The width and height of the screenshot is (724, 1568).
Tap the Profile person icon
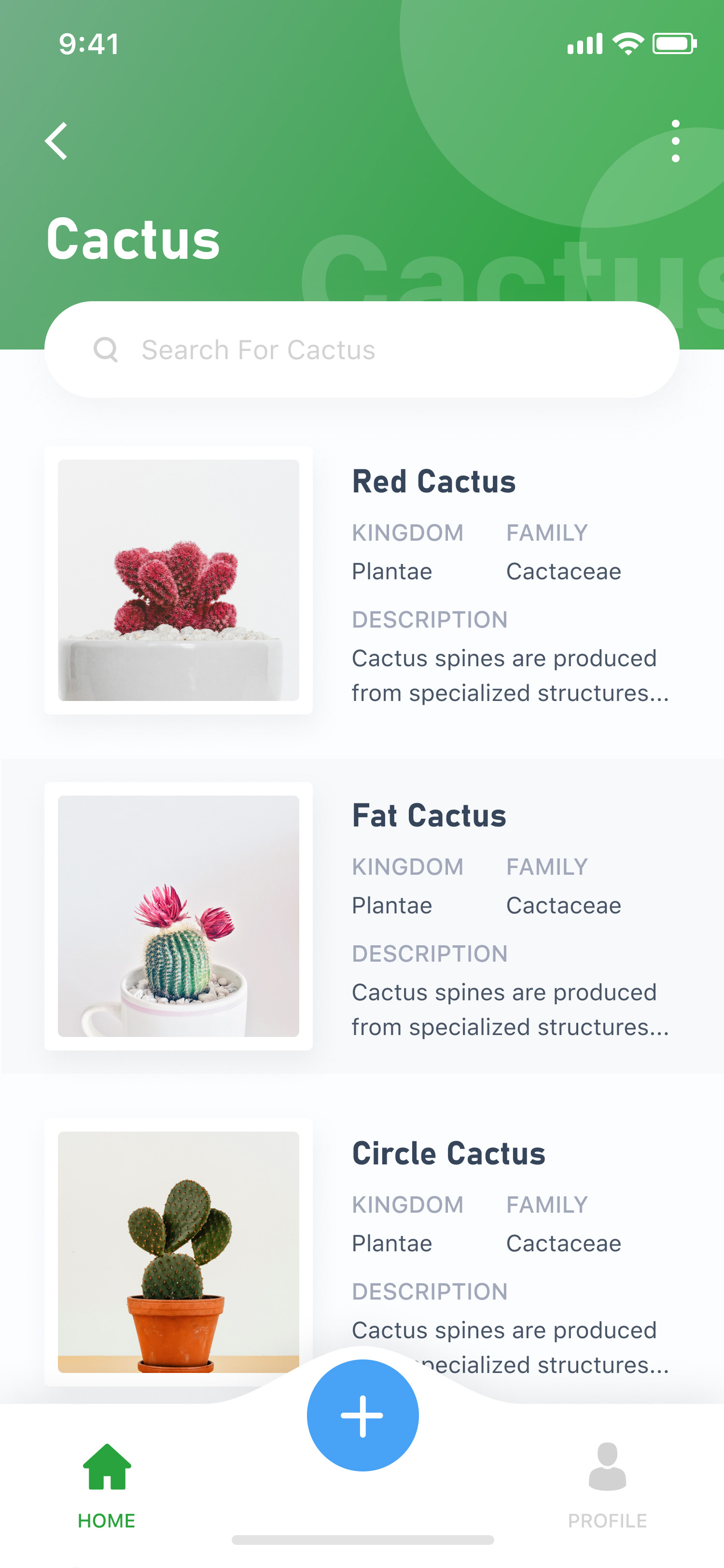[x=607, y=1468]
